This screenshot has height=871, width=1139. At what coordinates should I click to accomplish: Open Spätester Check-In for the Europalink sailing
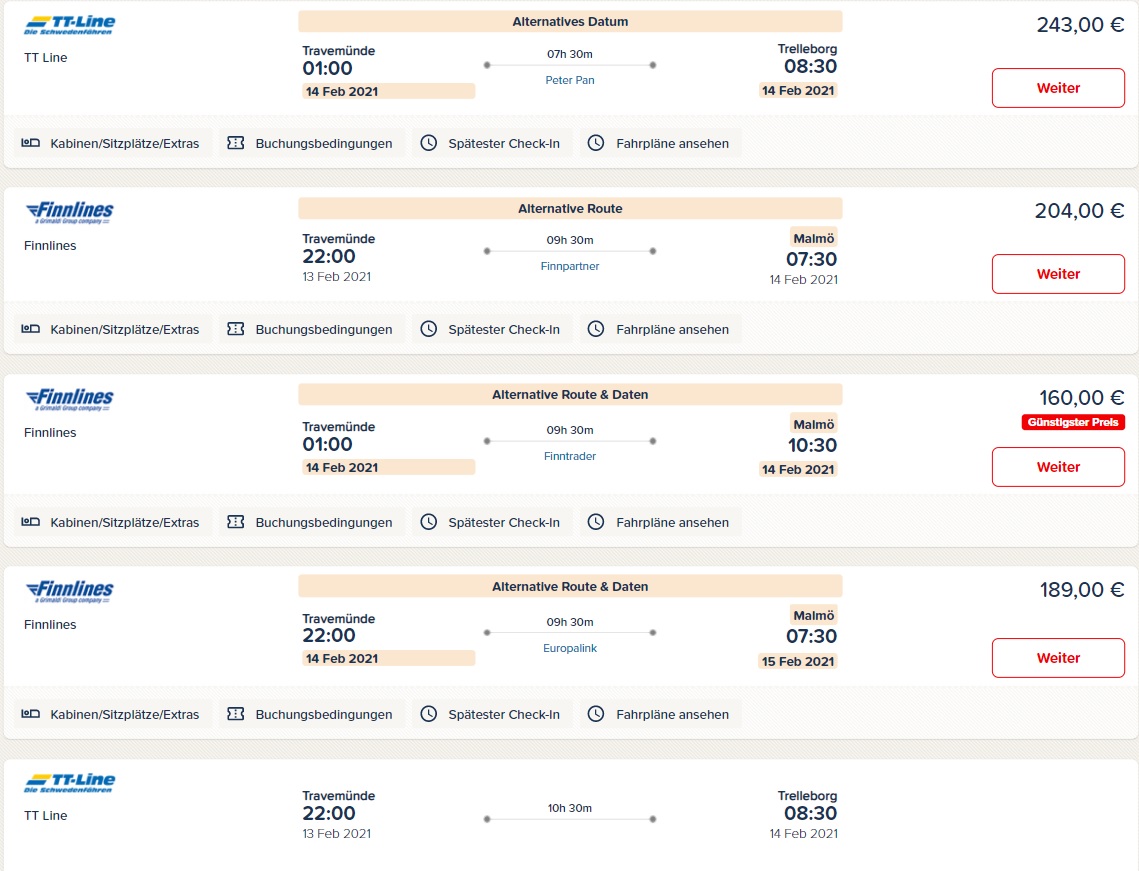point(491,714)
